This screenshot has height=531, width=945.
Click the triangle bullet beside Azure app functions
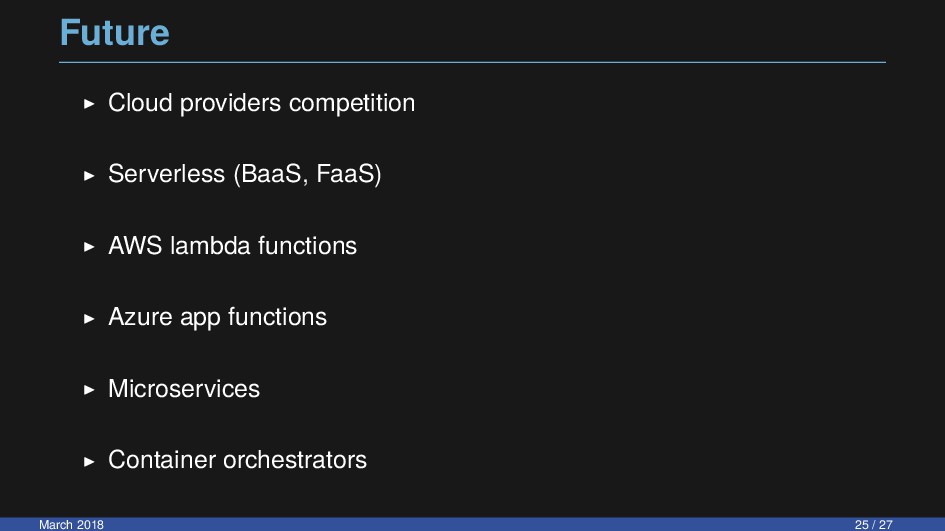click(89, 318)
